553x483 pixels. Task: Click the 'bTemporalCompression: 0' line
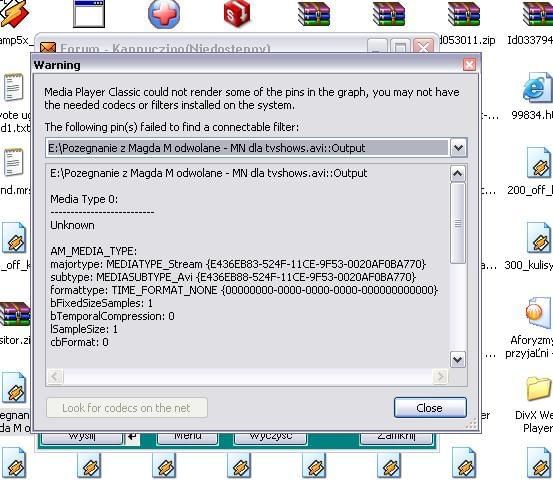pos(112,316)
